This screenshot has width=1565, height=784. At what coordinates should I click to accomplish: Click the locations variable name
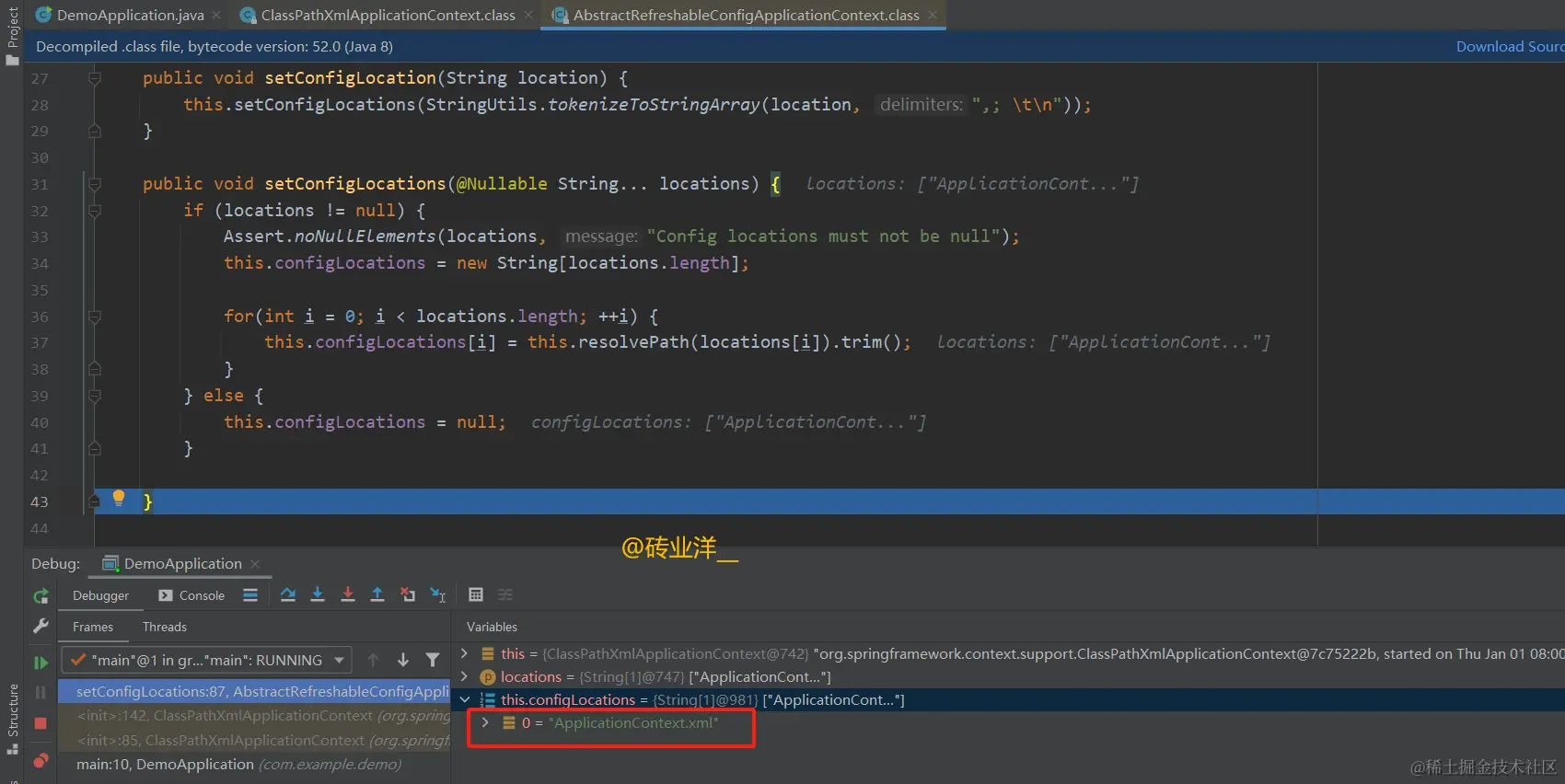(531, 676)
